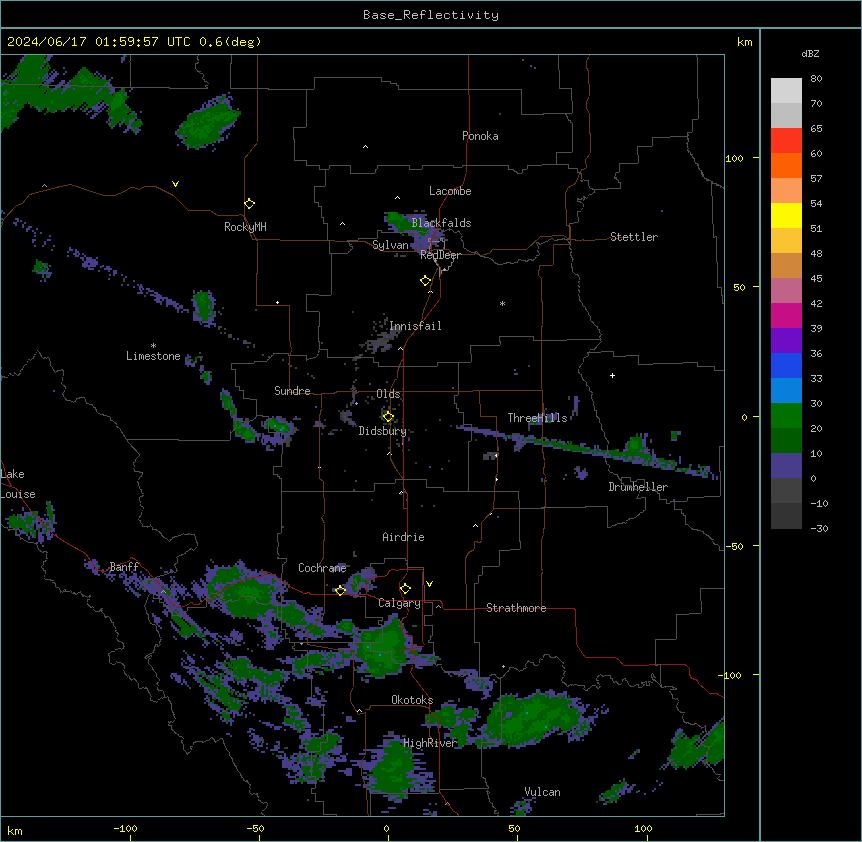
Task: Click the Olds label
Action: tap(388, 394)
